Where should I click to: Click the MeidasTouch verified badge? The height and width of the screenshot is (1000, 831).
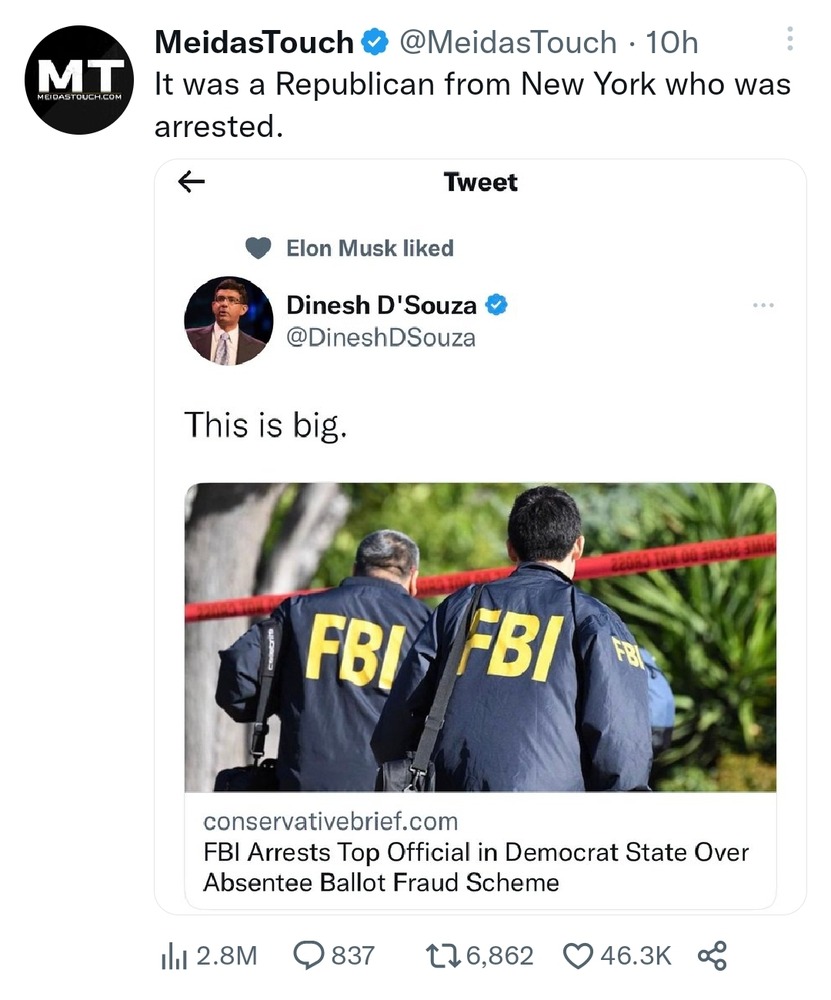(375, 42)
